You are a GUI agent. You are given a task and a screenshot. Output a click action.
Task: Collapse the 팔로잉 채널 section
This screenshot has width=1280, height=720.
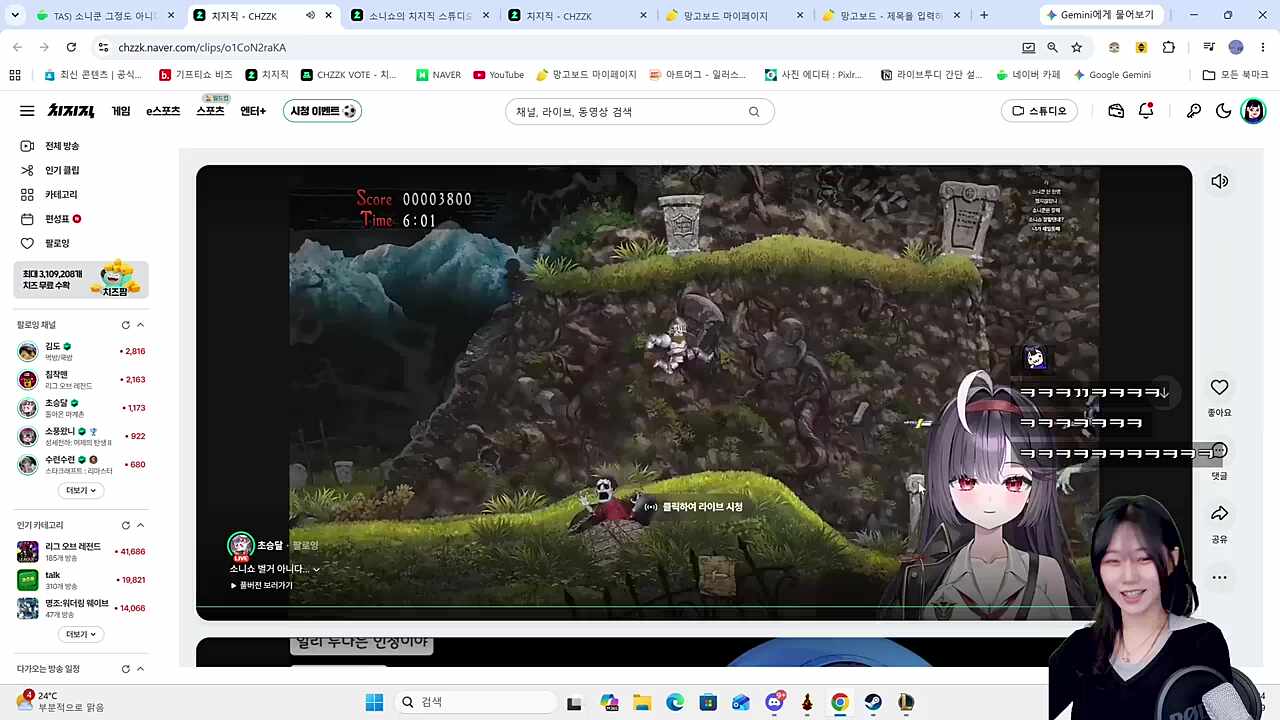tap(140, 325)
